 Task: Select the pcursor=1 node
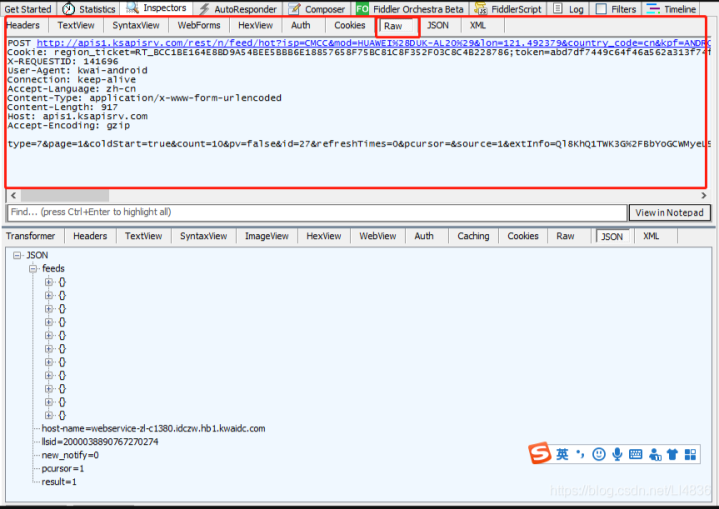(x=63, y=469)
